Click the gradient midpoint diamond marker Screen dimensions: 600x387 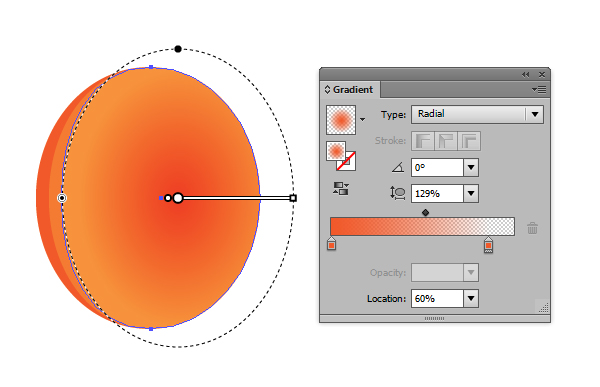(426, 212)
